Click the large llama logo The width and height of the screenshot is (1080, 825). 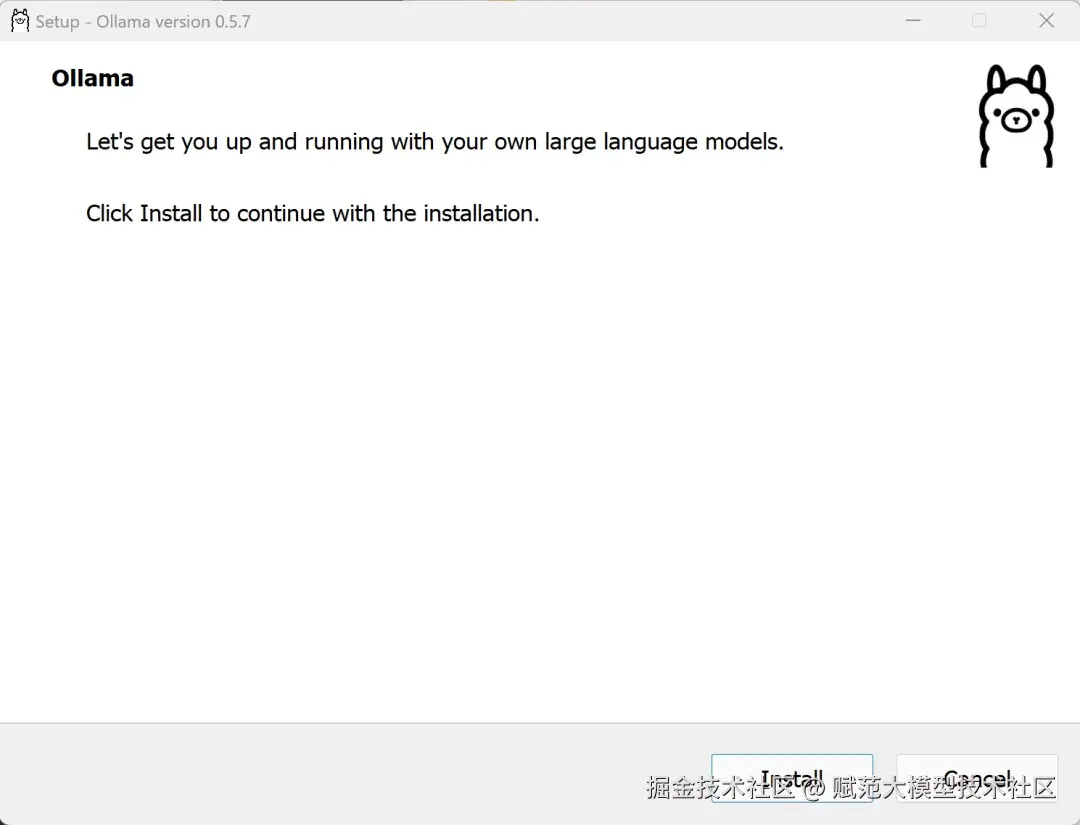point(1016,116)
